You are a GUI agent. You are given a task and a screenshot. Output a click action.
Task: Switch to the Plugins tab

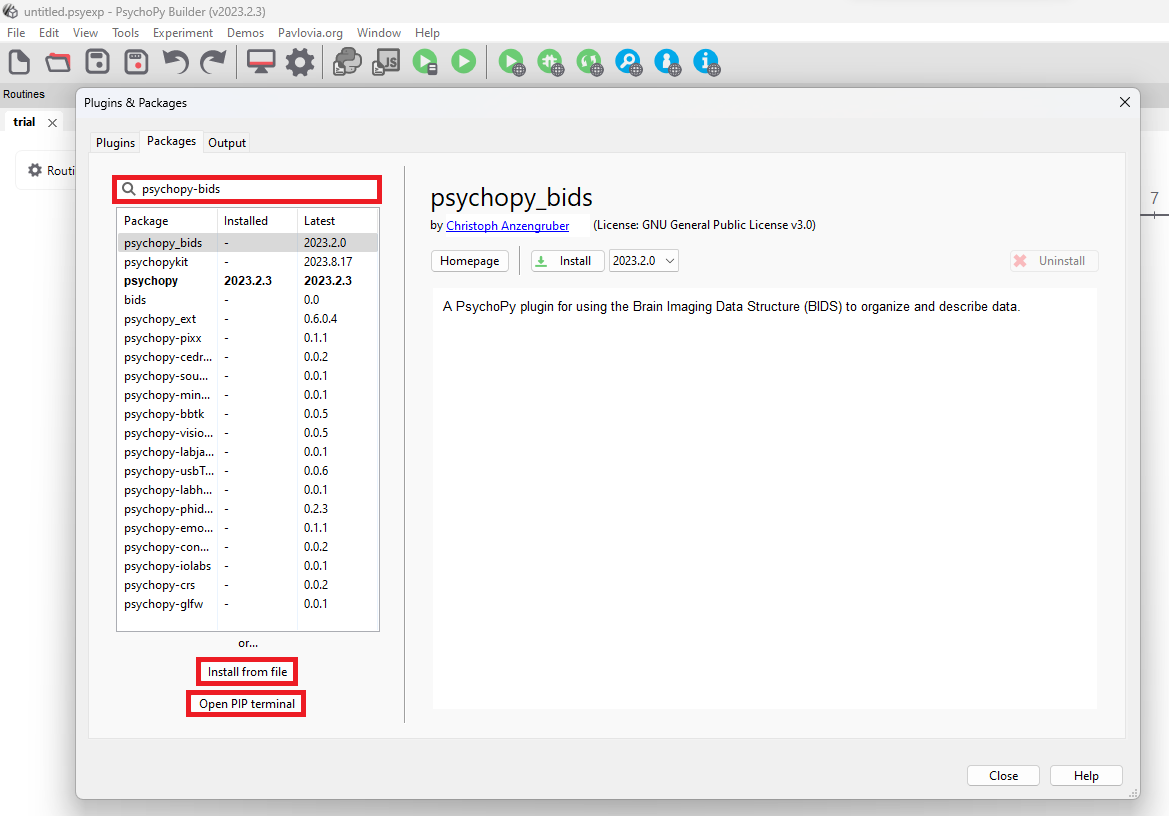click(x=116, y=143)
